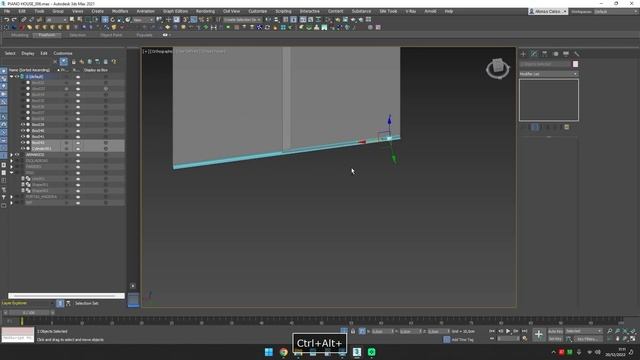
Task: Expand the ARMARIOS layer
Action: click(11, 155)
